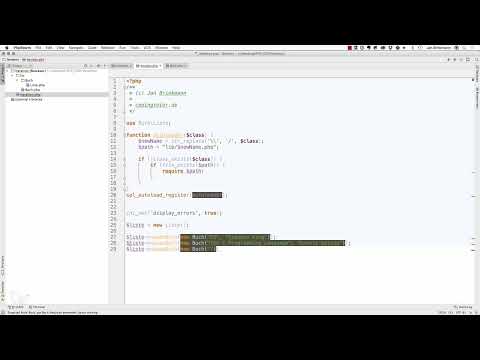480x360 pixels.
Task: Fold the doc comment starting at line 2
Action: [x=125, y=87]
